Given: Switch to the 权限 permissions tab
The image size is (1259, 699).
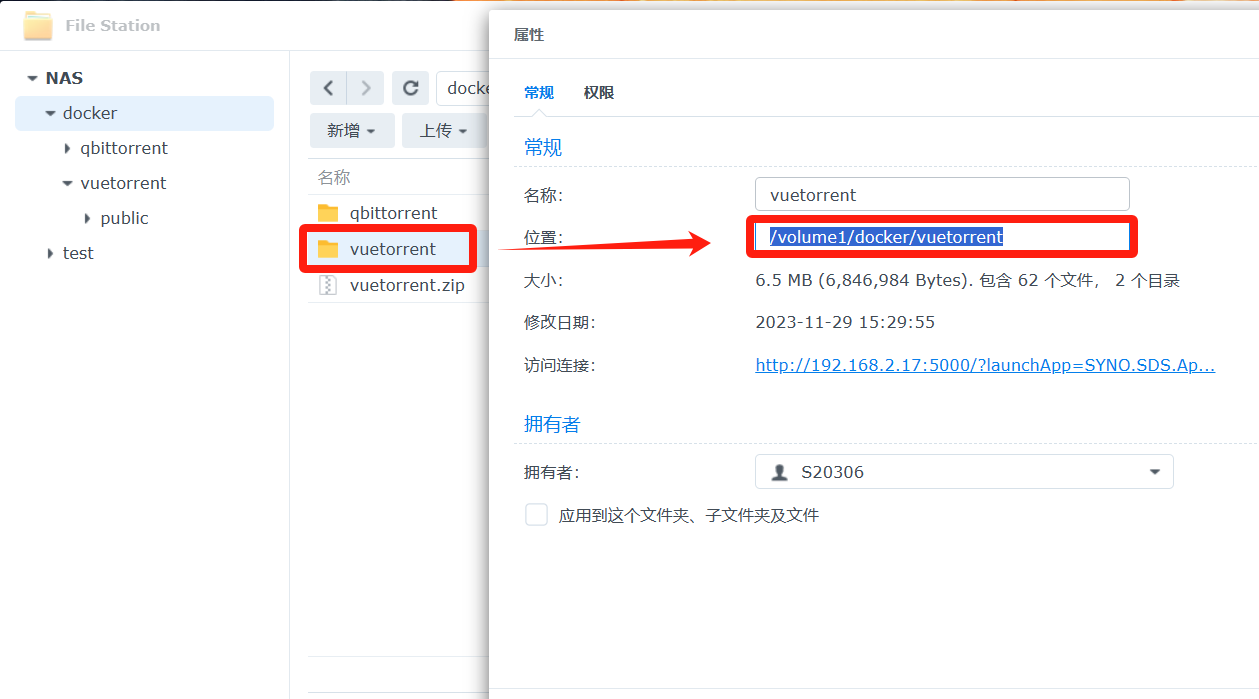Looking at the screenshot, I should pyautogui.click(x=598, y=92).
